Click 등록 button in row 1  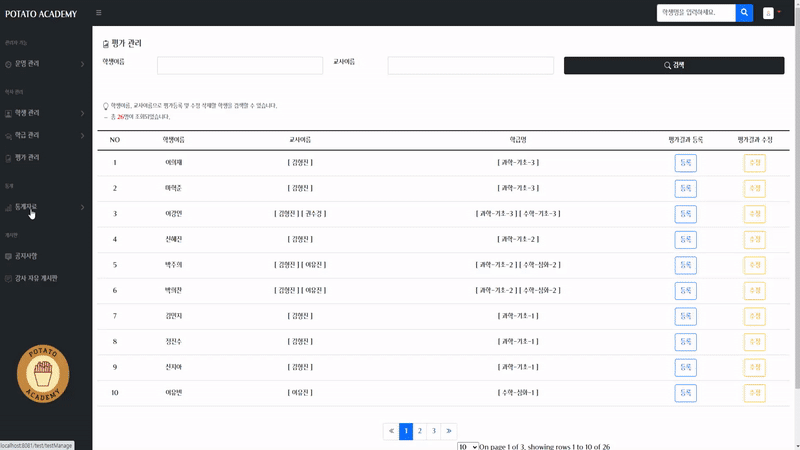click(685, 163)
